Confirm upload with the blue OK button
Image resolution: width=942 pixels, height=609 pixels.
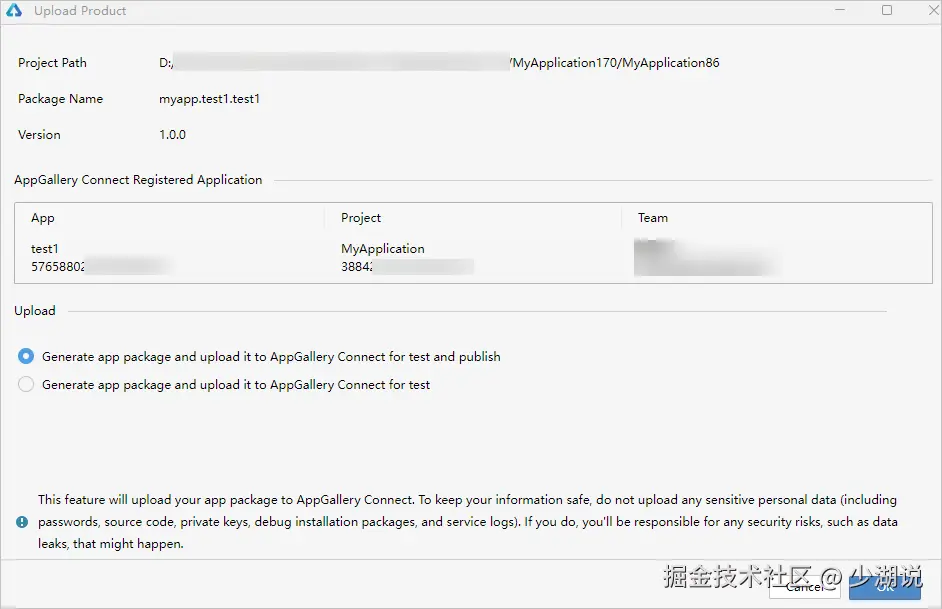pyautogui.click(x=884, y=587)
